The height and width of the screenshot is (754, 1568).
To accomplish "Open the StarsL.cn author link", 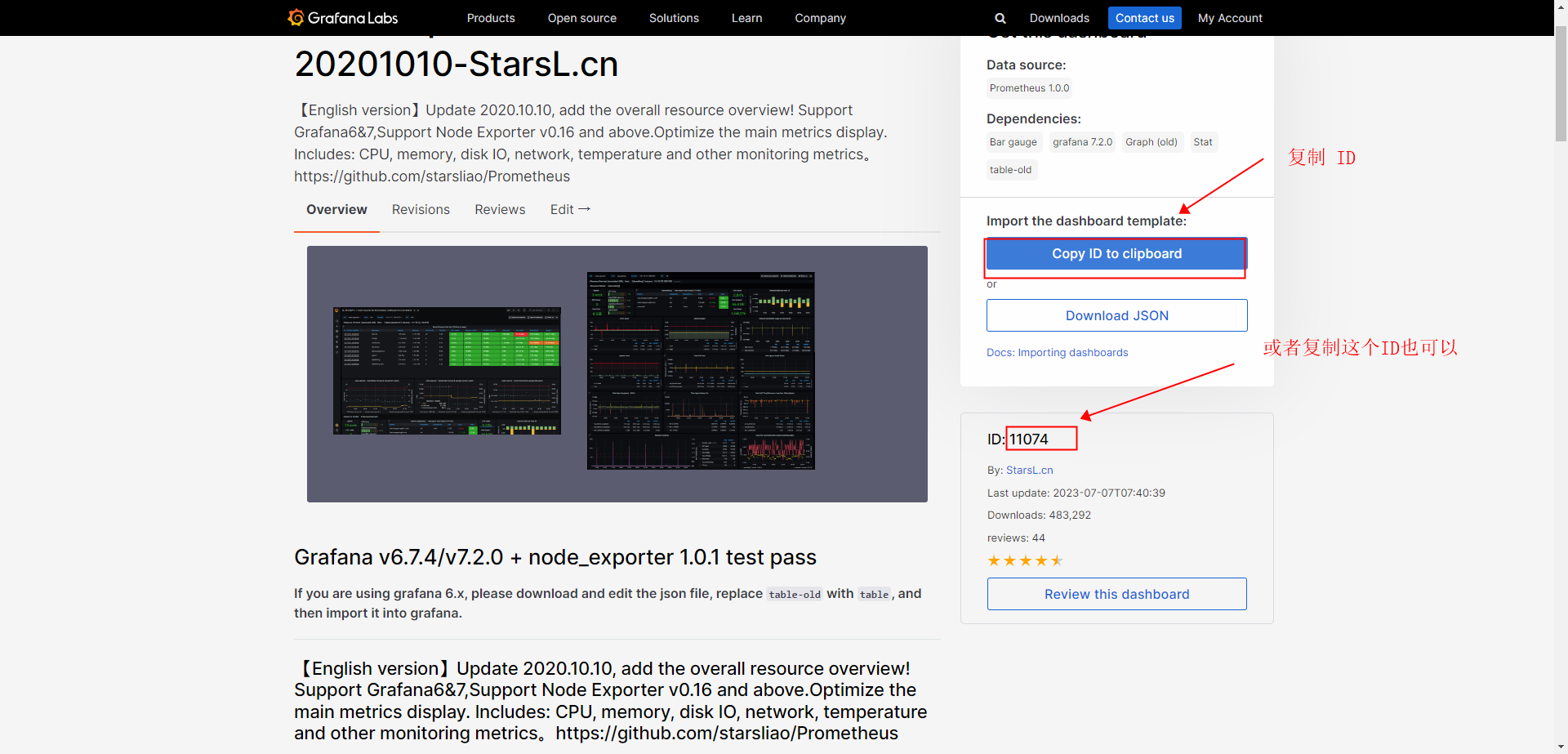I will coord(1029,471).
